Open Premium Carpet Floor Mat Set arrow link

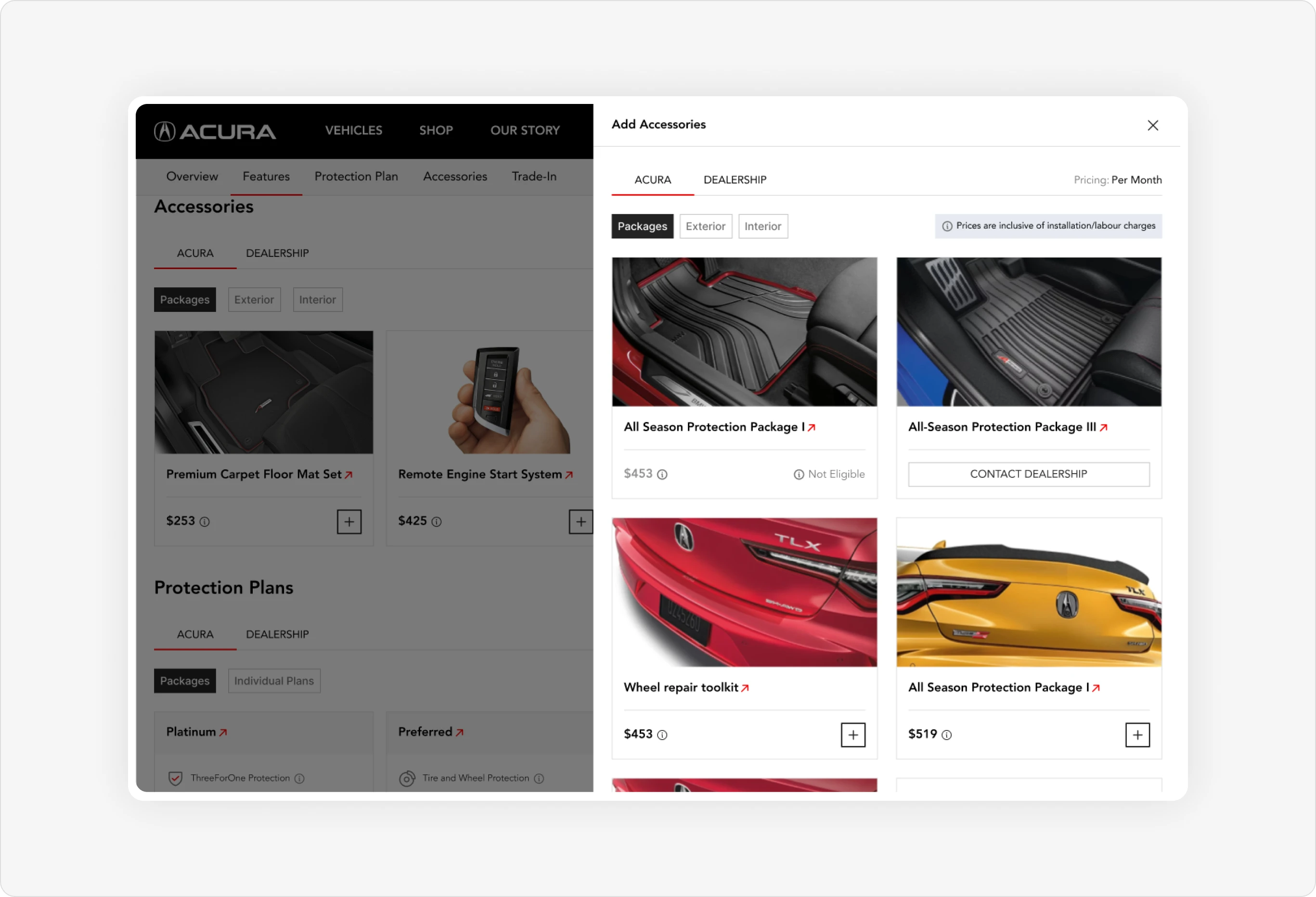point(348,475)
